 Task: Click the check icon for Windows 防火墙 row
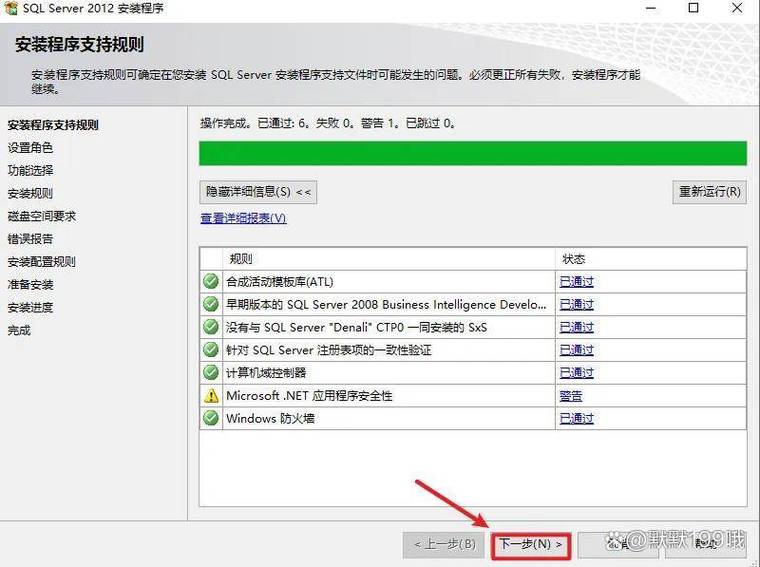coord(210,418)
